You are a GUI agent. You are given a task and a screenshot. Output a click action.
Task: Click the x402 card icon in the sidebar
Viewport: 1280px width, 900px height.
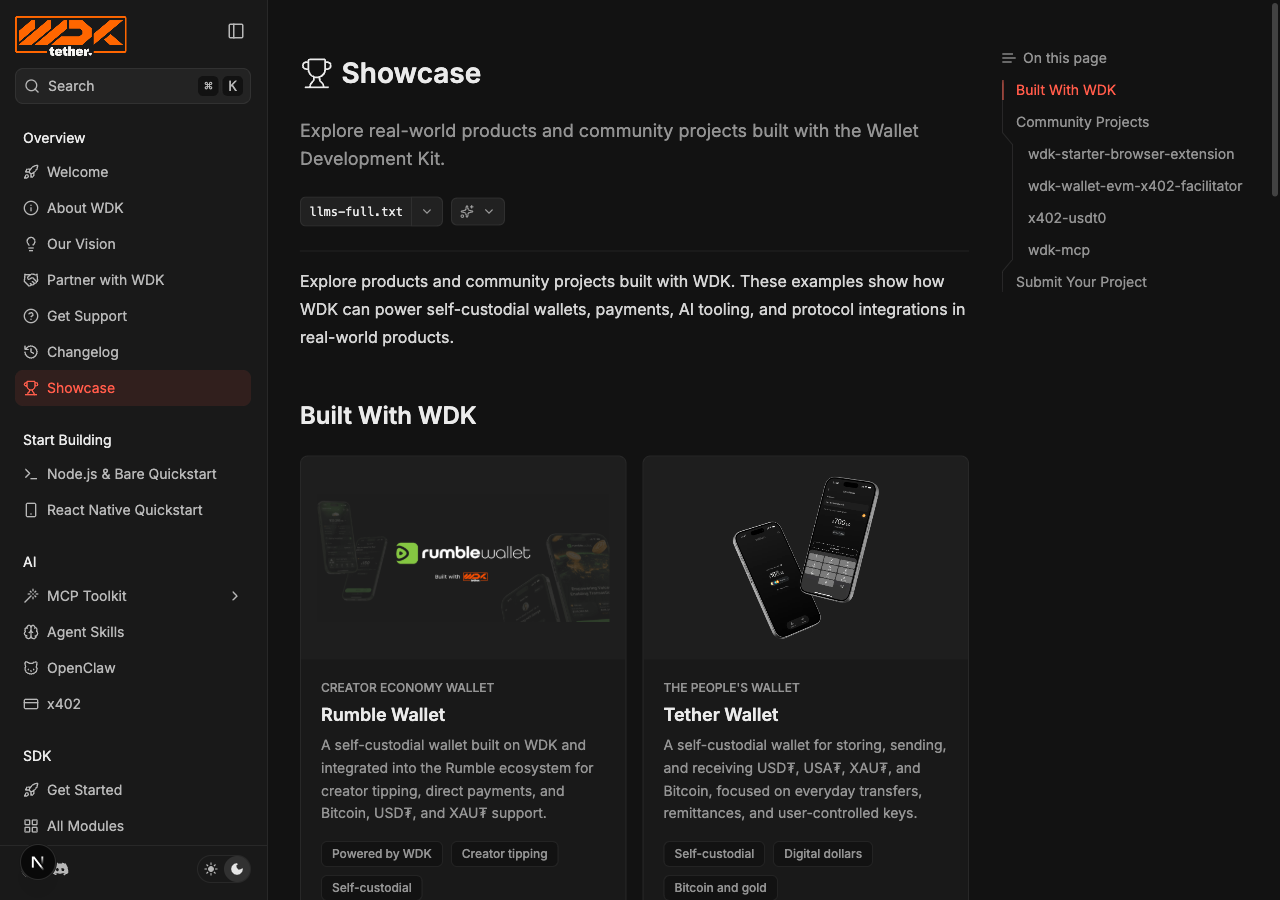(x=31, y=704)
